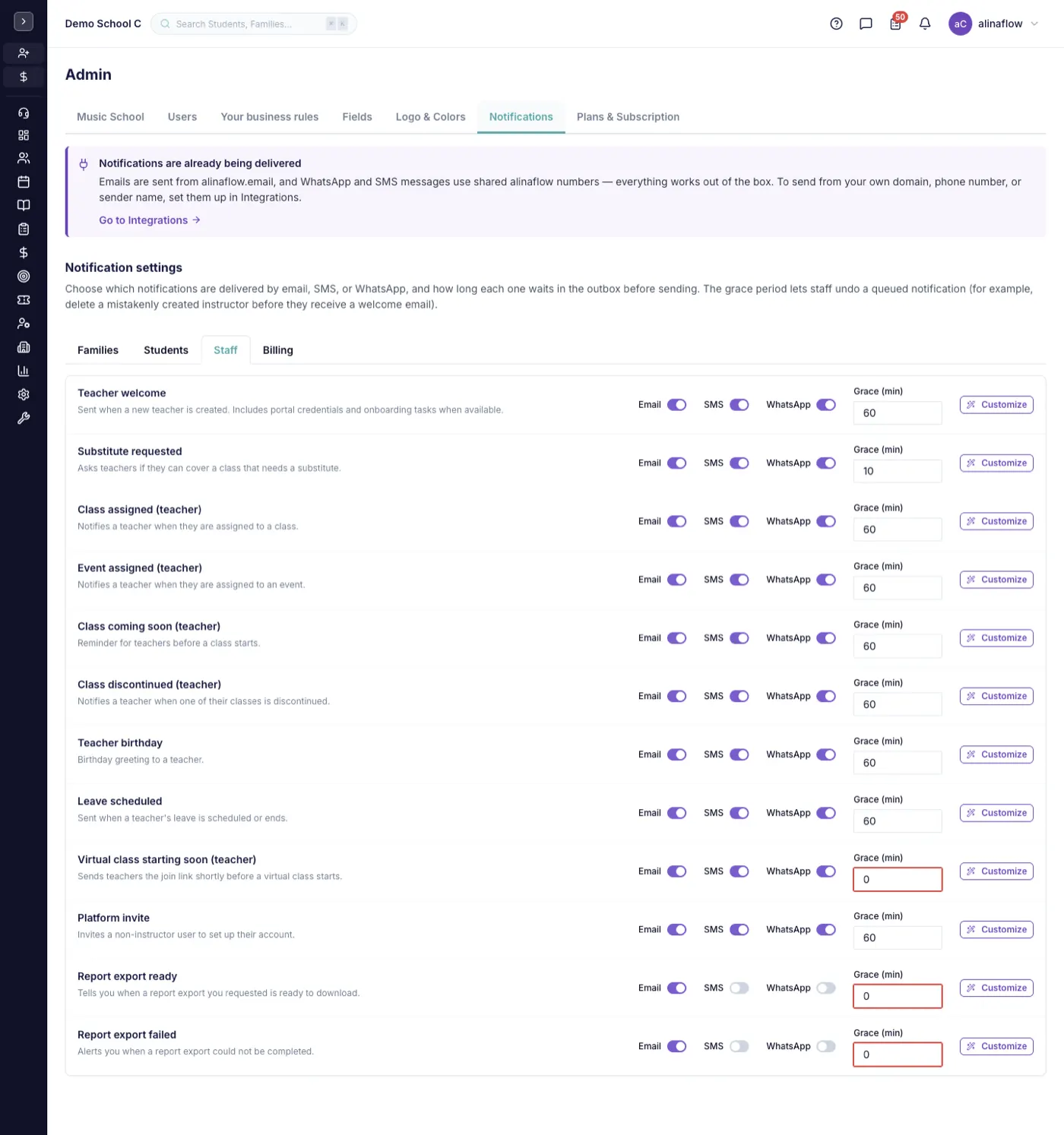Open the chat messages icon in header

pos(866,24)
